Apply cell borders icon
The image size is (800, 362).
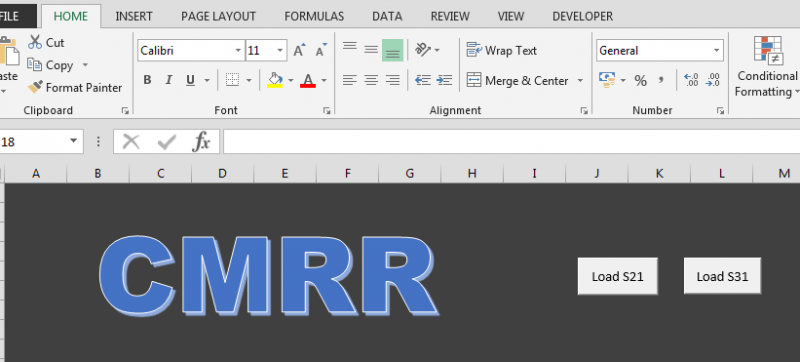tap(233, 80)
